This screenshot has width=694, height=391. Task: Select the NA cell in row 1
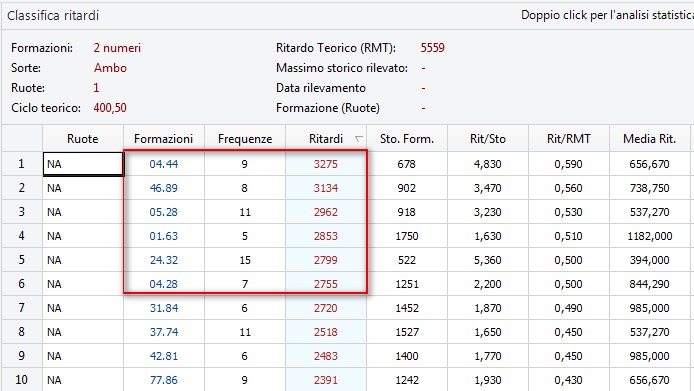(83, 164)
